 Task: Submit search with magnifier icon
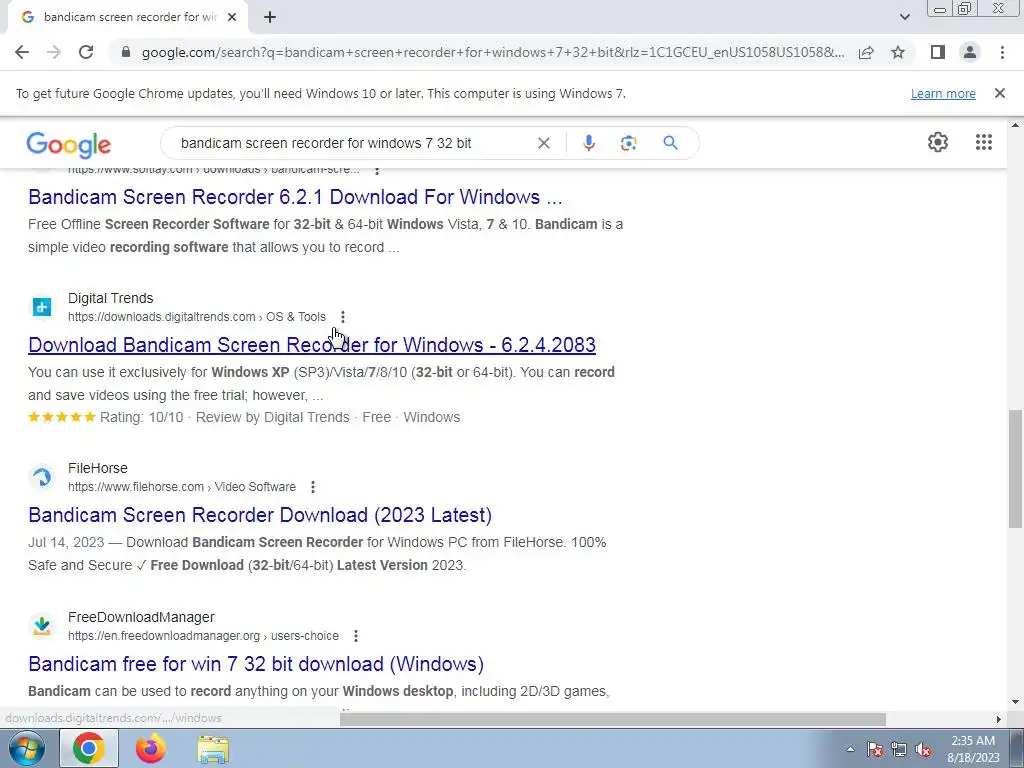coord(670,143)
